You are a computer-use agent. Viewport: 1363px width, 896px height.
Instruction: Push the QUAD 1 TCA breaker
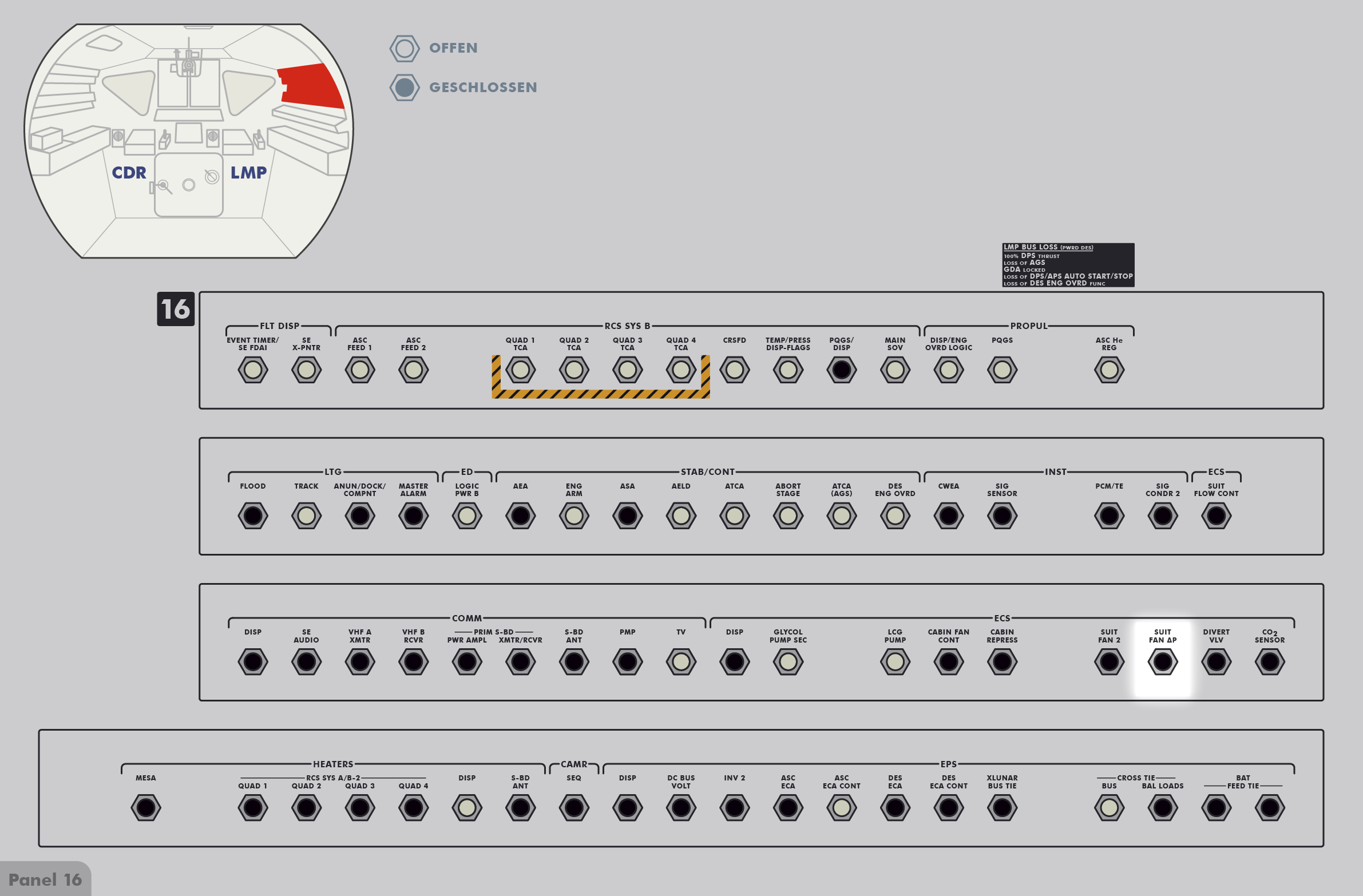click(520, 370)
